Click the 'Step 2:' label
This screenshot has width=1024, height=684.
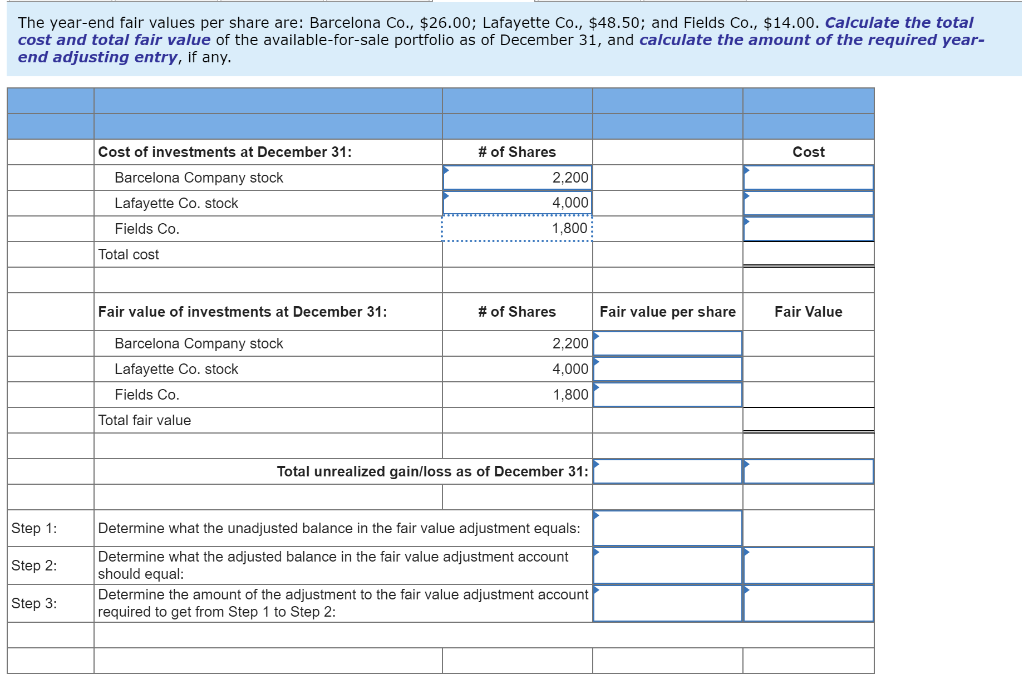pos(34,566)
